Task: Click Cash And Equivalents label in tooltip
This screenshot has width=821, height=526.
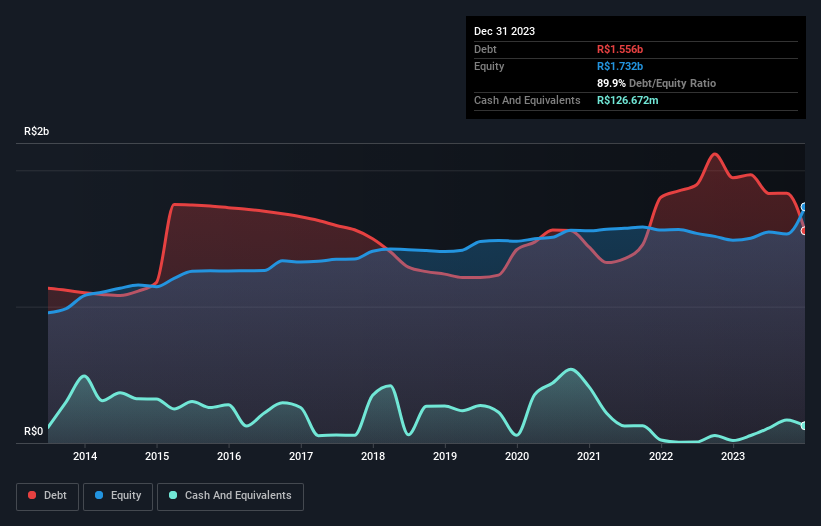Action: tap(527, 100)
